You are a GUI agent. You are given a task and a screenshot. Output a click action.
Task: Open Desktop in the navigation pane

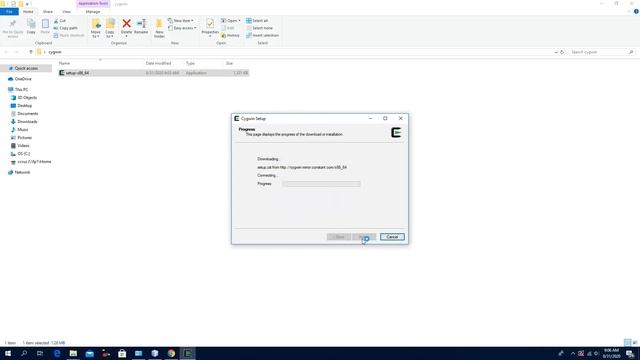coord(24,106)
